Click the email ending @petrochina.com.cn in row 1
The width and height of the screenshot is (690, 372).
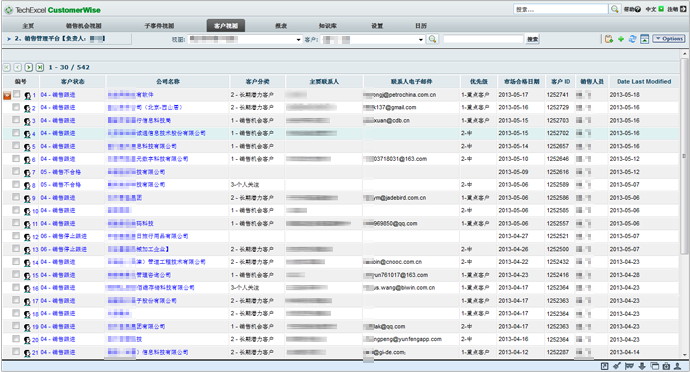click(x=400, y=95)
